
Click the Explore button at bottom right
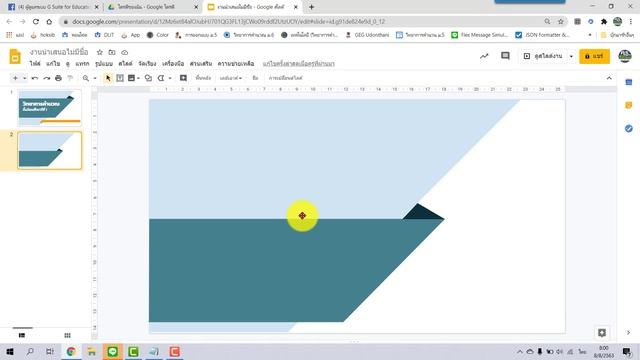pos(602,333)
